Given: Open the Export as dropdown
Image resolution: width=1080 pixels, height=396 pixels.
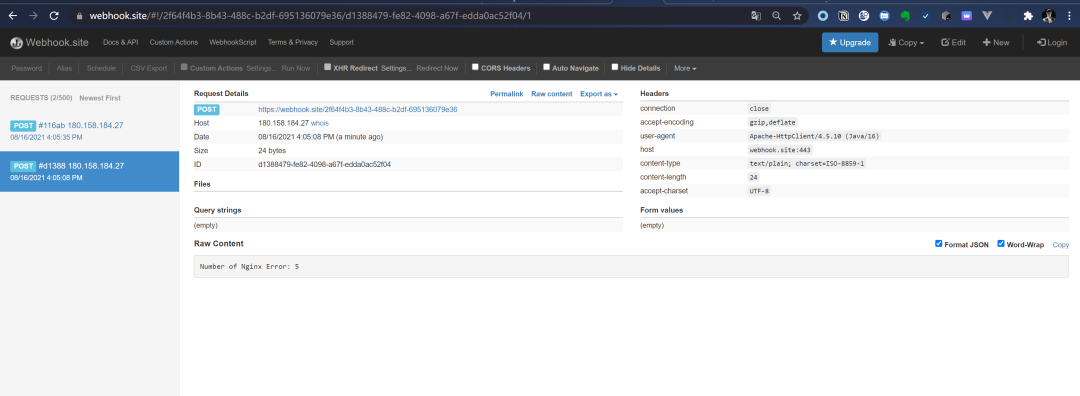Looking at the screenshot, I should [x=599, y=94].
